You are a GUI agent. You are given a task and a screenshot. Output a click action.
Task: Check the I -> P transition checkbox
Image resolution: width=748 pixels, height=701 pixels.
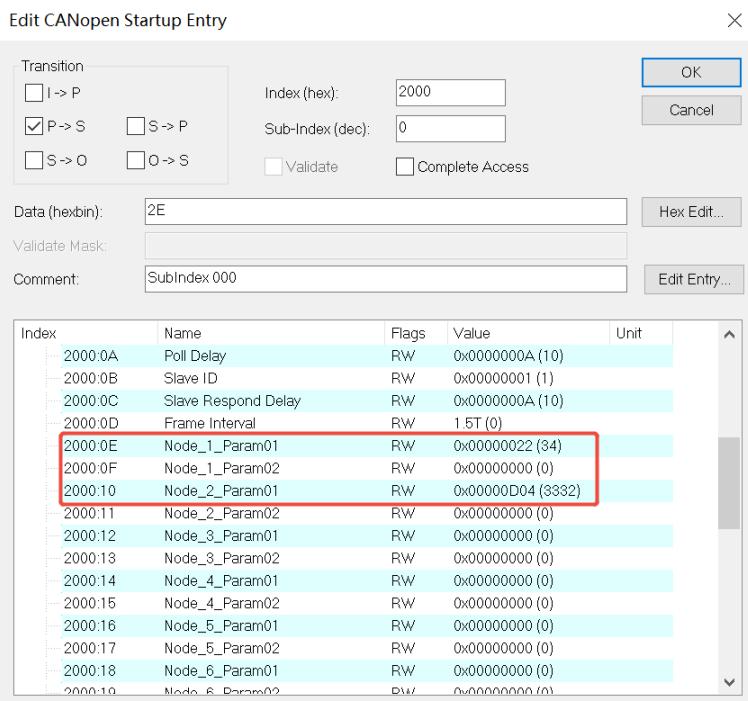[34, 93]
